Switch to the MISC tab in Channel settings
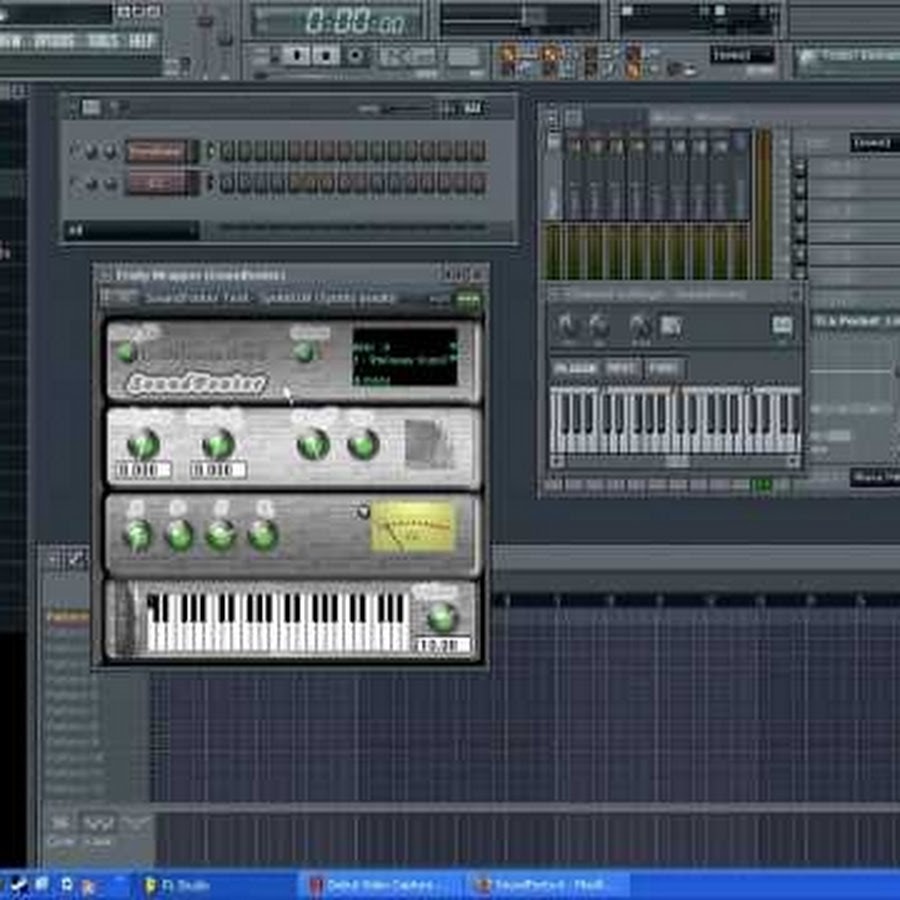900x900 pixels. click(622, 368)
